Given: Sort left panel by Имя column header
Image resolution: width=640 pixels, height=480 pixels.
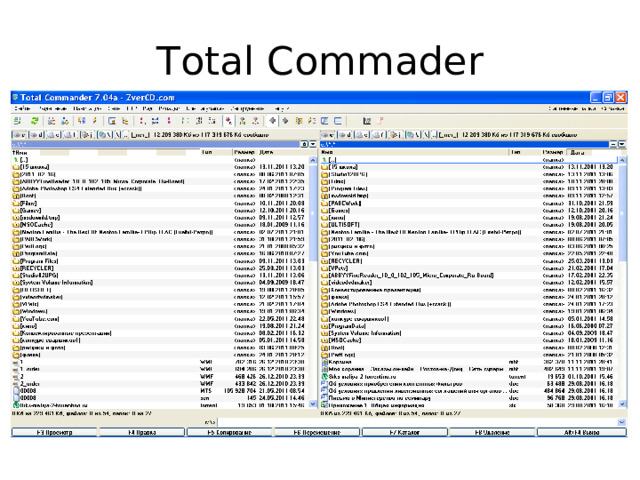Looking at the screenshot, I should [x=105, y=152].
